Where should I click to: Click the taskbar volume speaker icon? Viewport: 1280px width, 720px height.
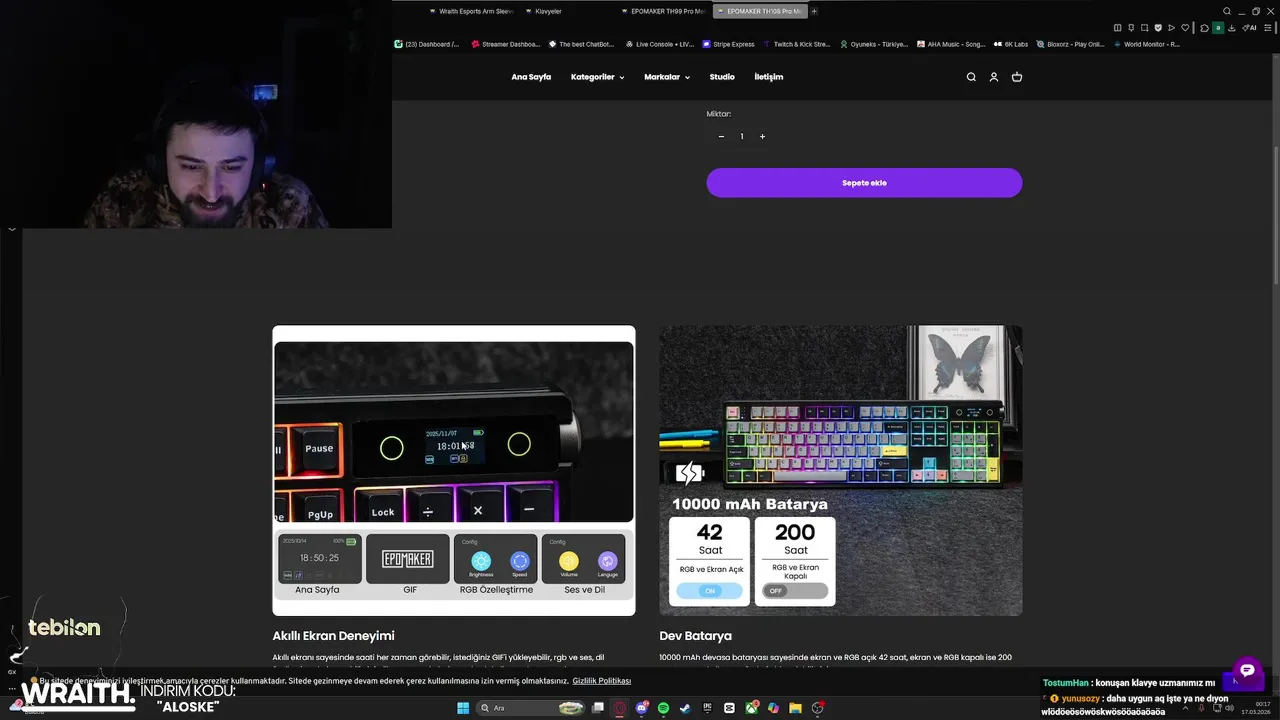coord(1229,708)
